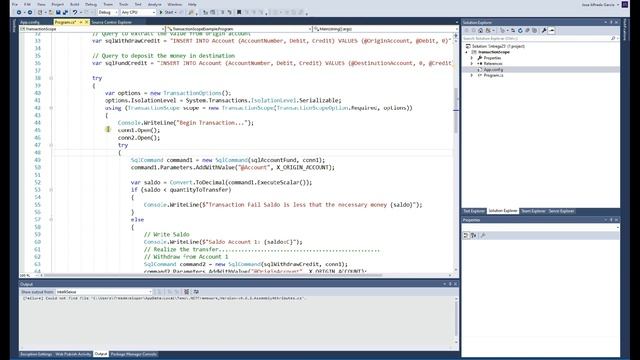Viewport: 640px width, 360px height.
Task: Open the Web Publish Activity tab
Action: [73, 354]
